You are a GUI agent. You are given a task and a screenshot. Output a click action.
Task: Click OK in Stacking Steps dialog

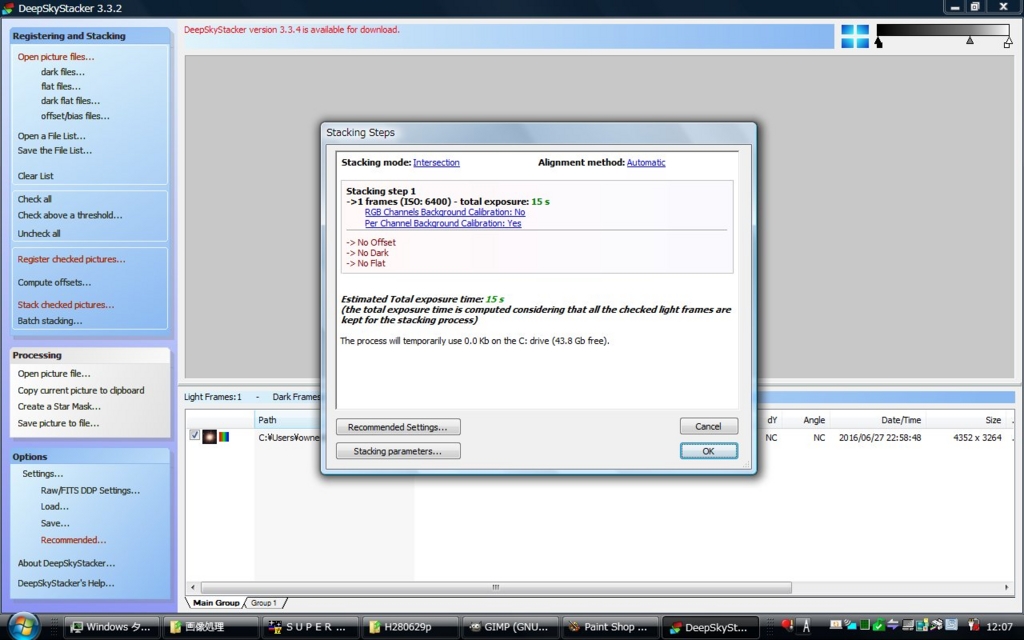click(709, 451)
